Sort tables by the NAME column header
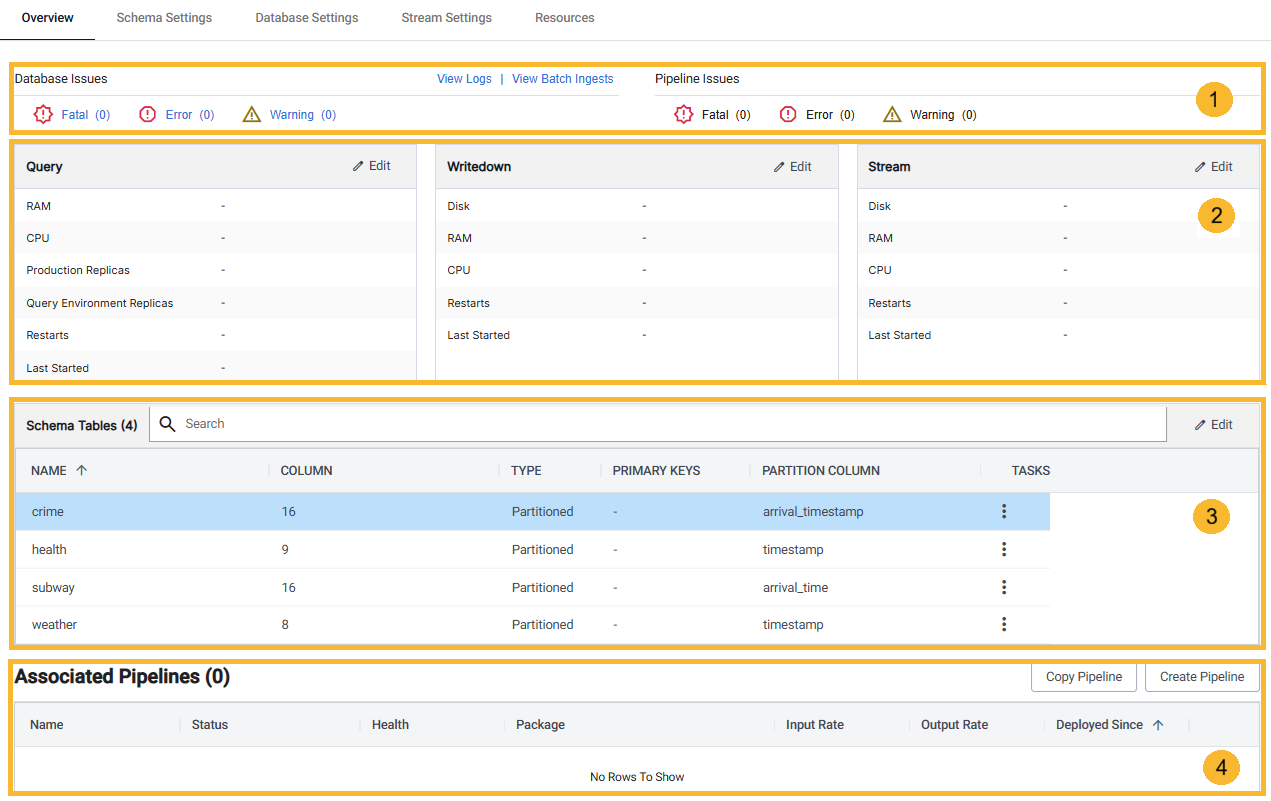 (50, 470)
